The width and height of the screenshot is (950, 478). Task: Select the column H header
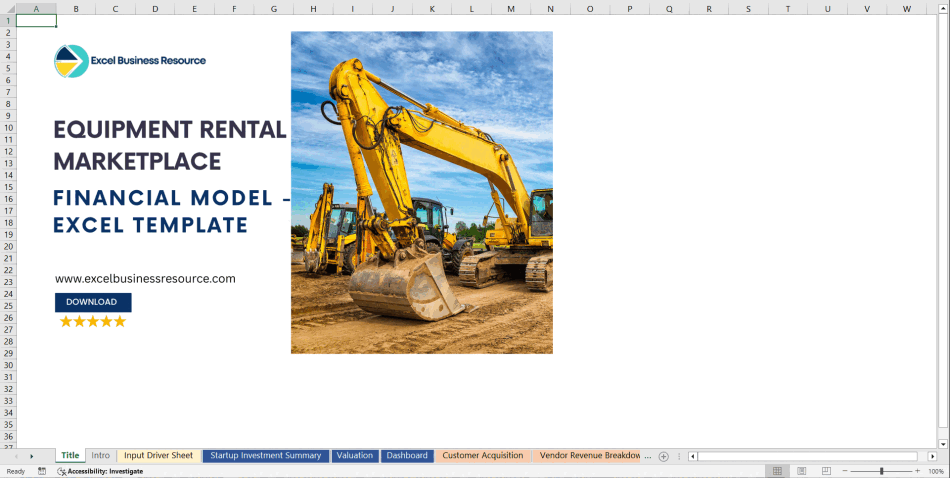(x=312, y=9)
